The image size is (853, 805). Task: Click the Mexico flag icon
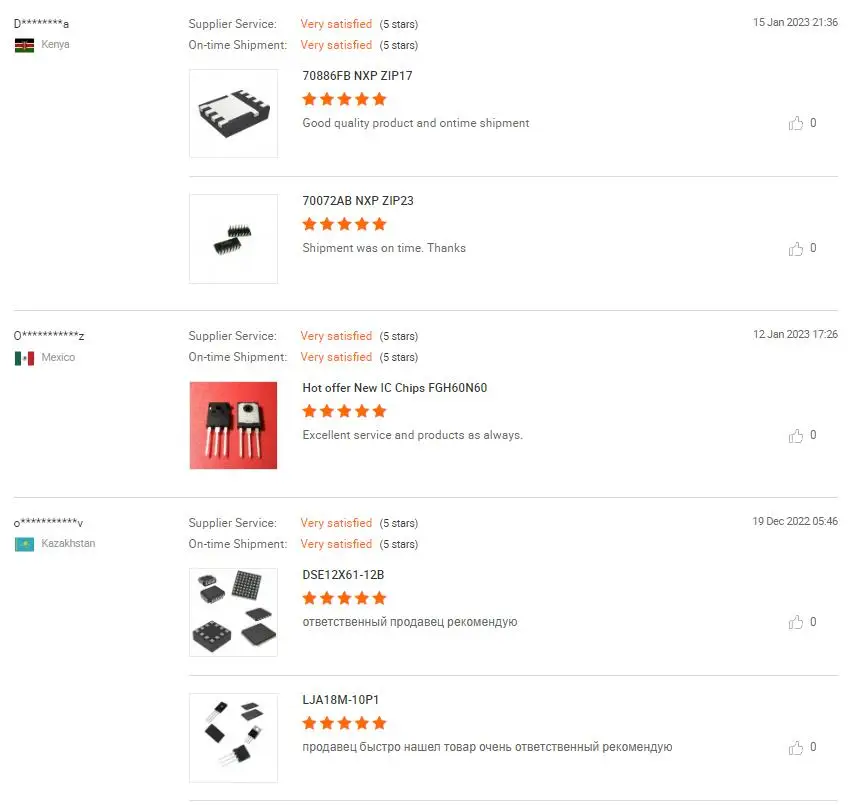pyautogui.click(x=24, y=358)
